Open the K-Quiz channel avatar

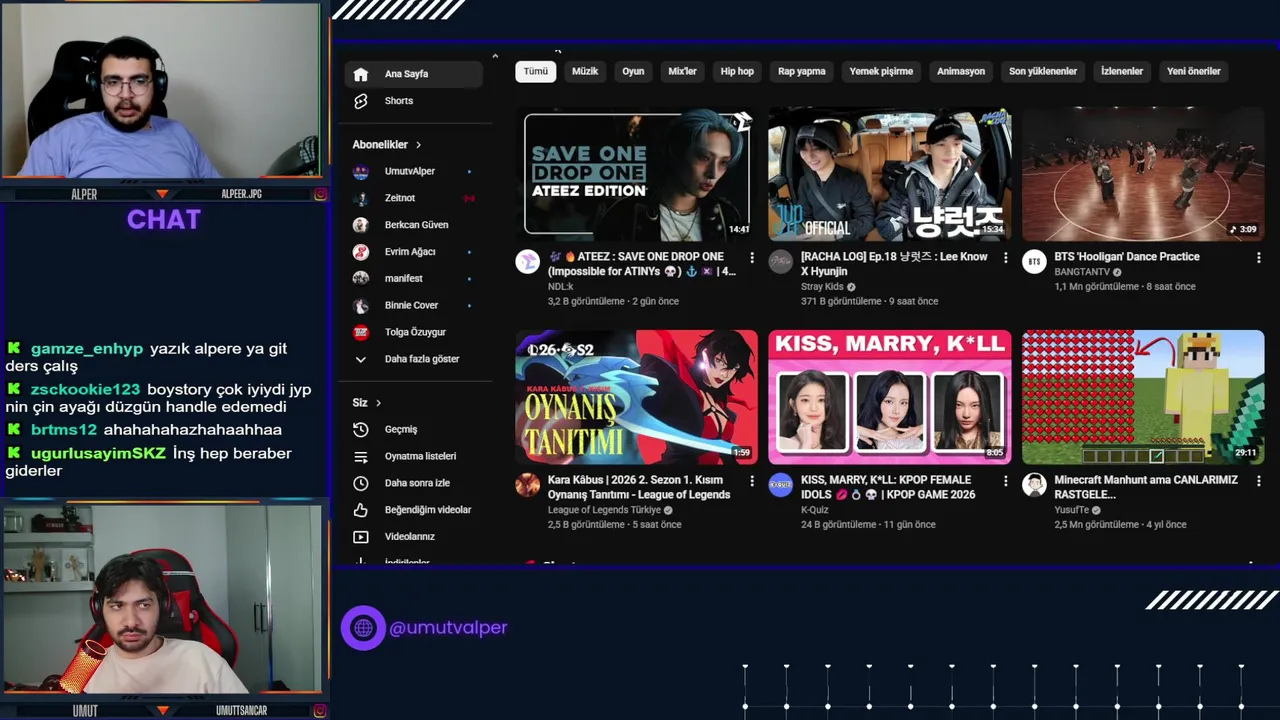point(780,485)
